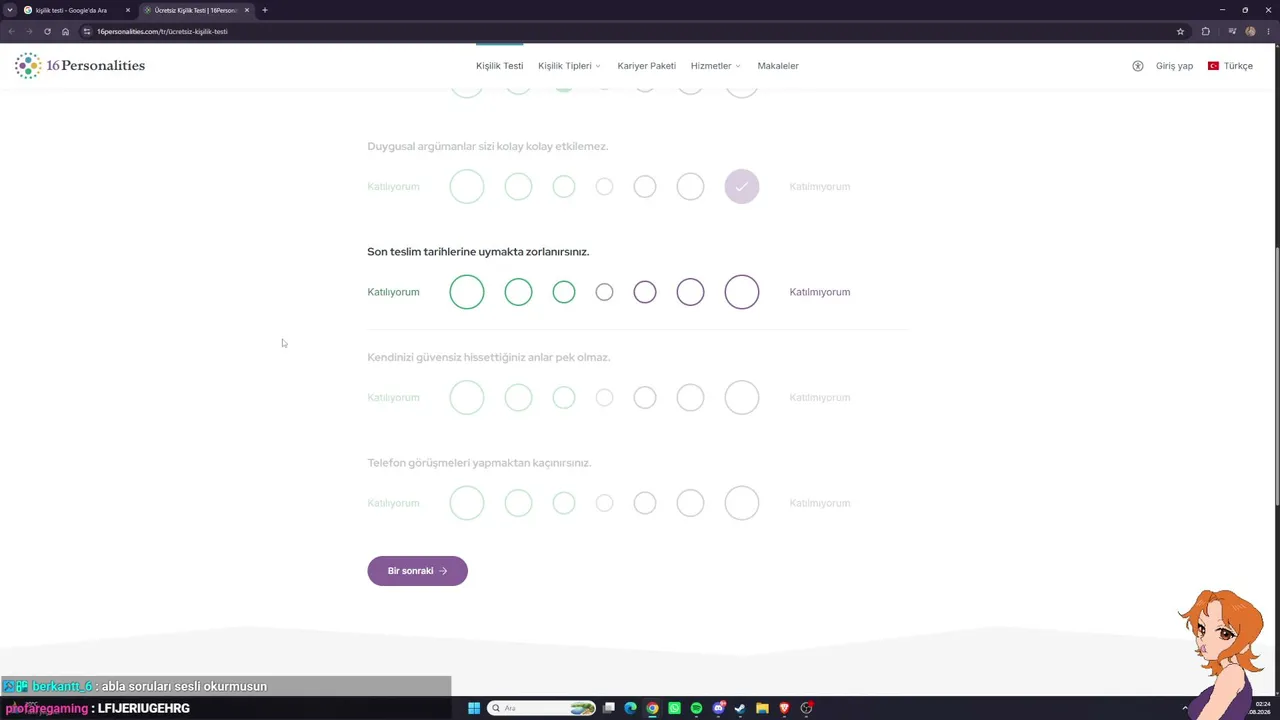Choose strongest disagree for 'Kendinizi güvensiz' question
This screenshot has height=720, width=1280.
742,398
